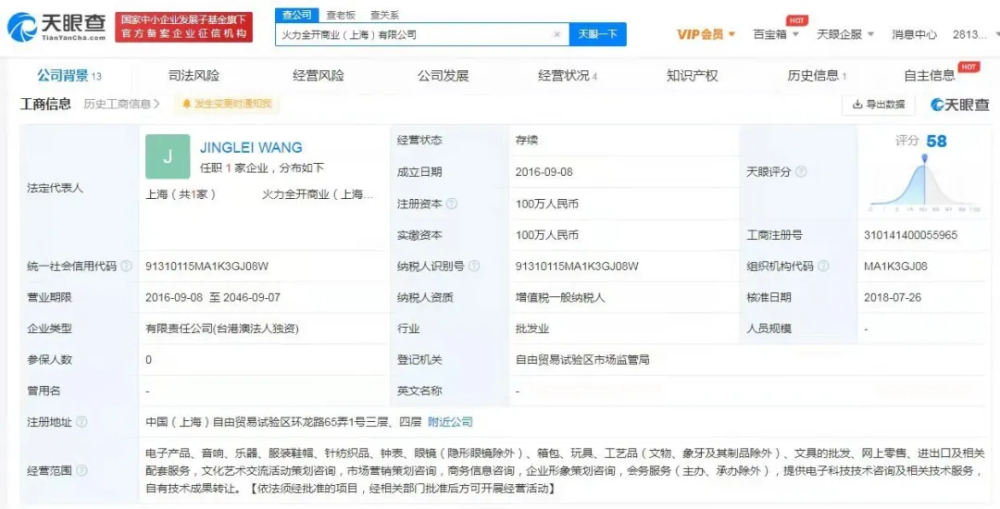Click the help icon beside 天眼评分

click(801, 172)
